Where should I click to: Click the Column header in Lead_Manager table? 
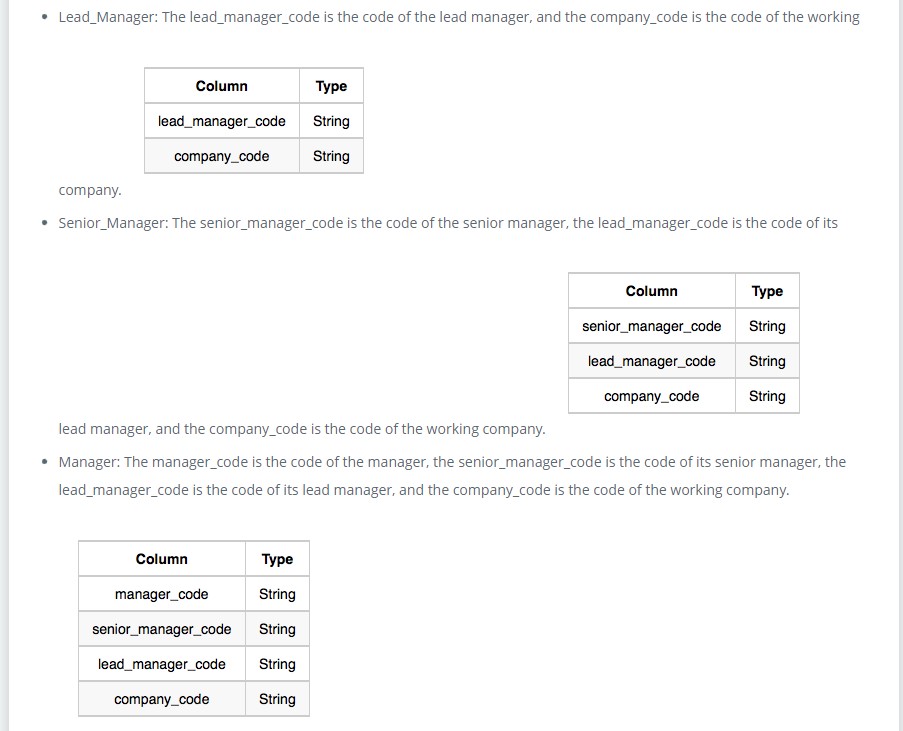click(x=221, y=86)
